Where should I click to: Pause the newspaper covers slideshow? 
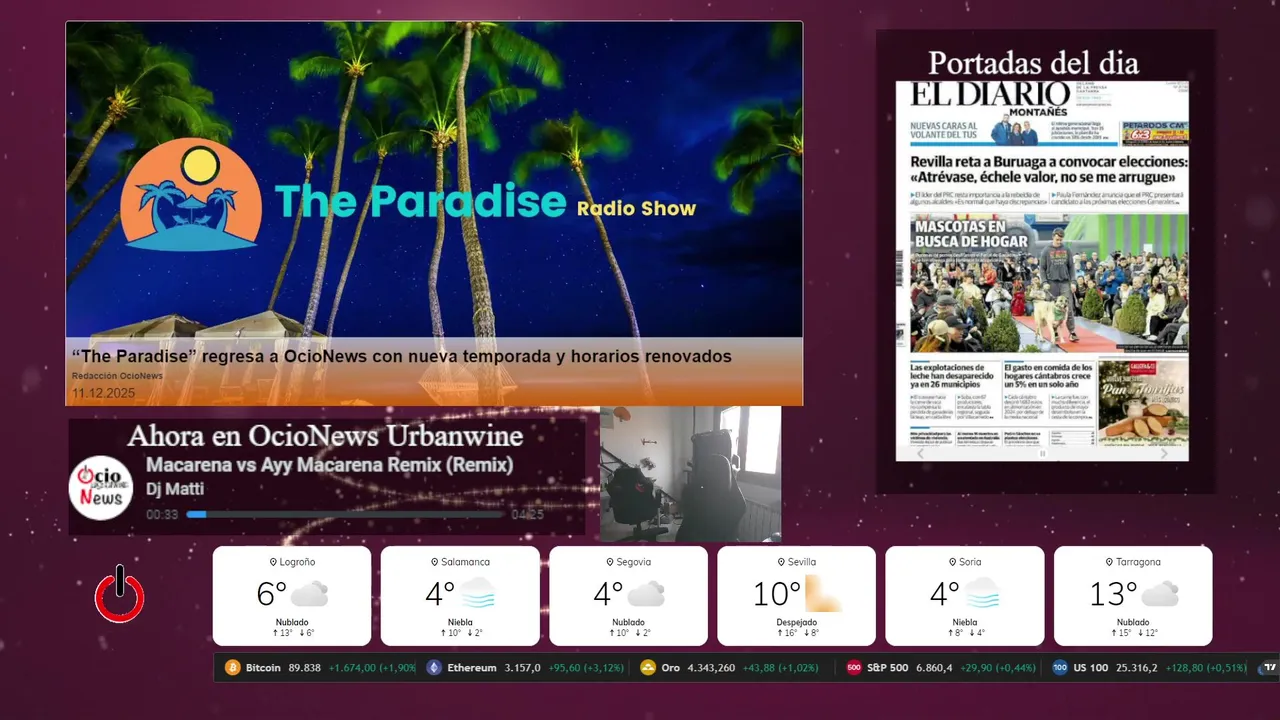1042,453
